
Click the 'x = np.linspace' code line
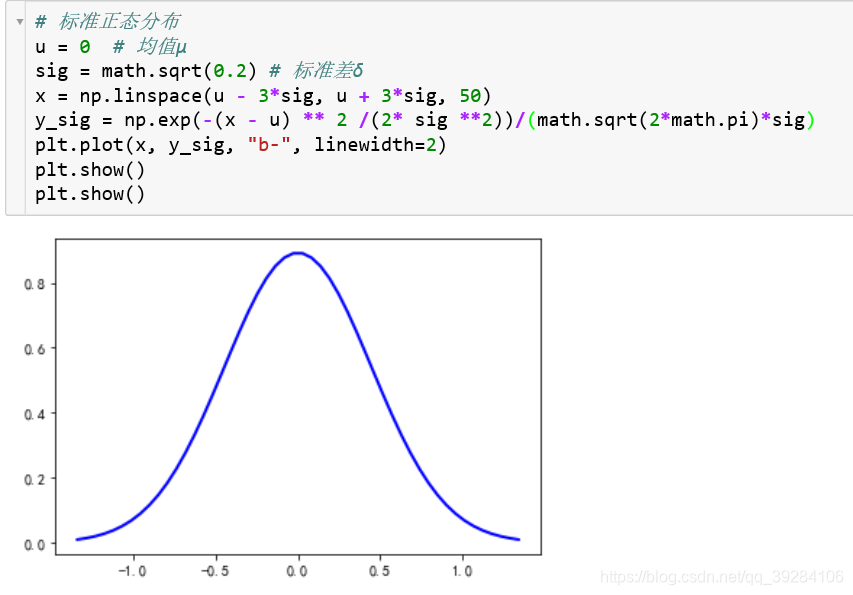point(263,96)
